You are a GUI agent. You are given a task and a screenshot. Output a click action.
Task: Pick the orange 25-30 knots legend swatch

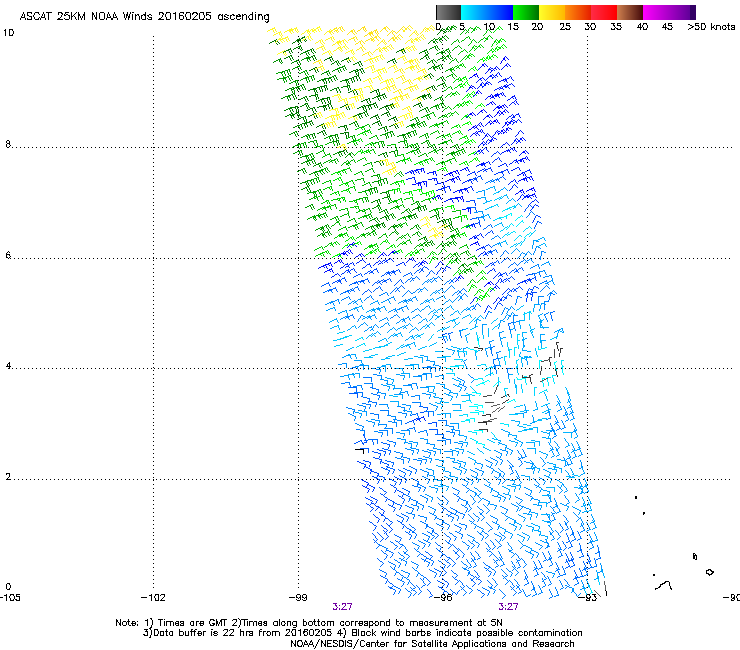point(578,12)
